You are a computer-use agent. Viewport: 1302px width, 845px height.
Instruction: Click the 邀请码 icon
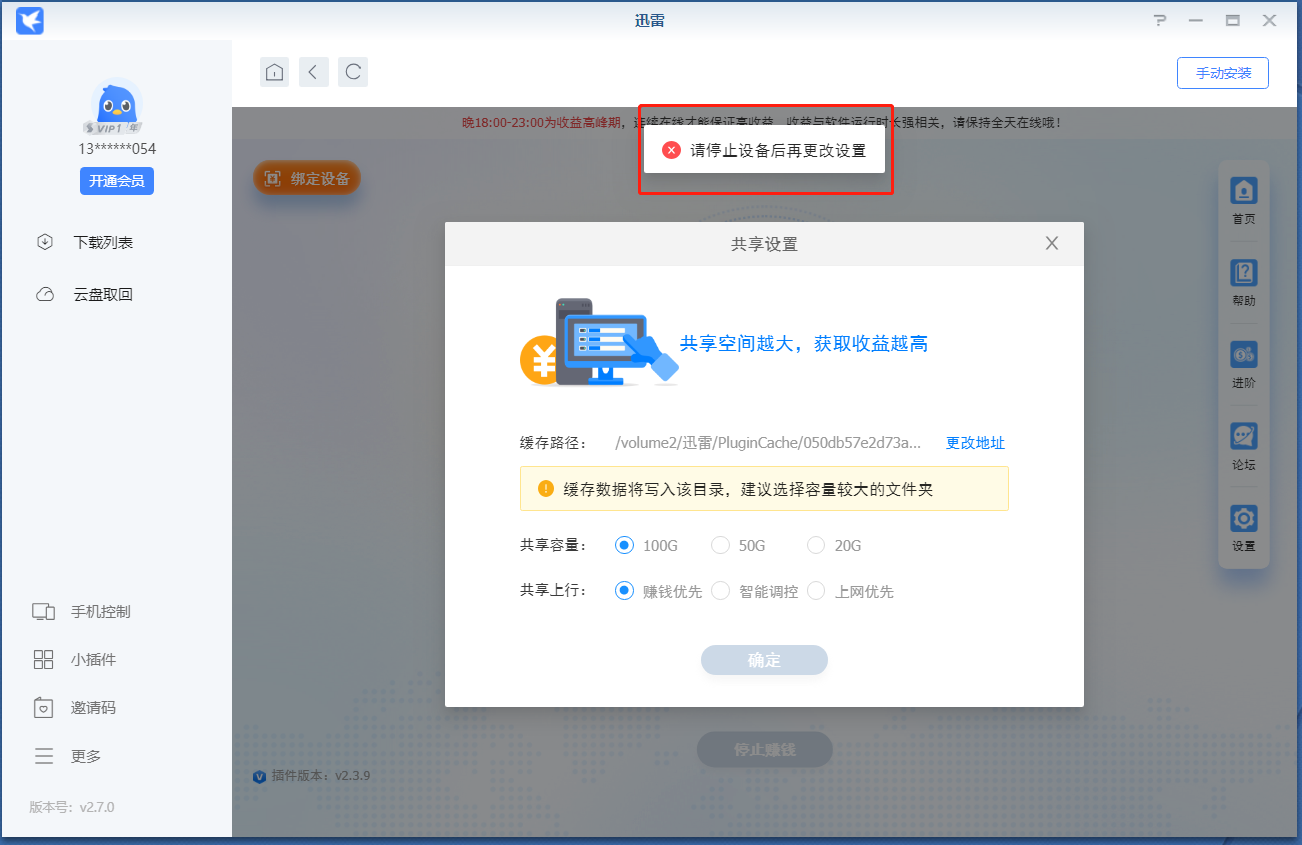pyautogui.click(x=43, y=707)
